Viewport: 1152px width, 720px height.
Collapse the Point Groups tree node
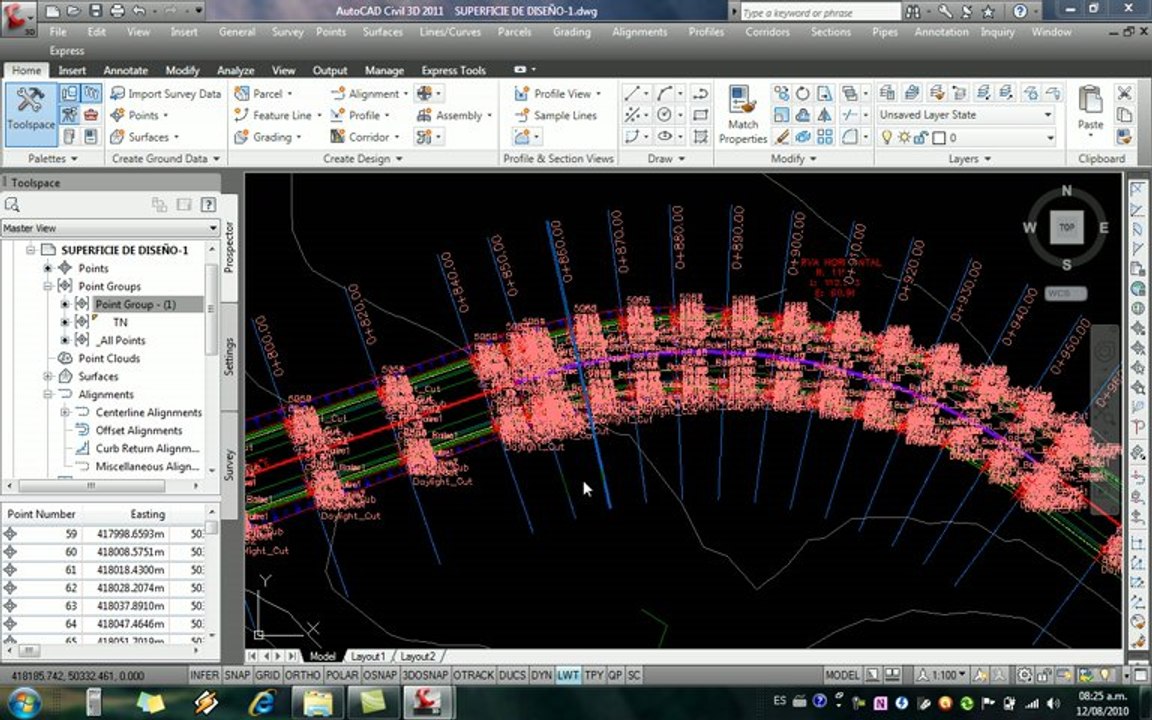[48, 286]
